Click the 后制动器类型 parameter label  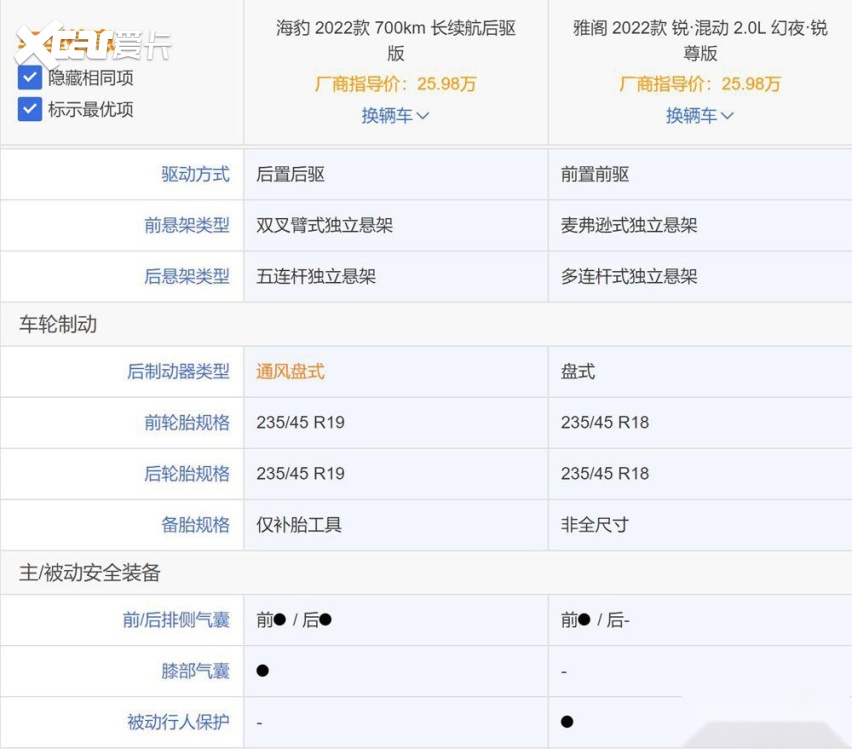pyautogui.click(x=178, y=371)
